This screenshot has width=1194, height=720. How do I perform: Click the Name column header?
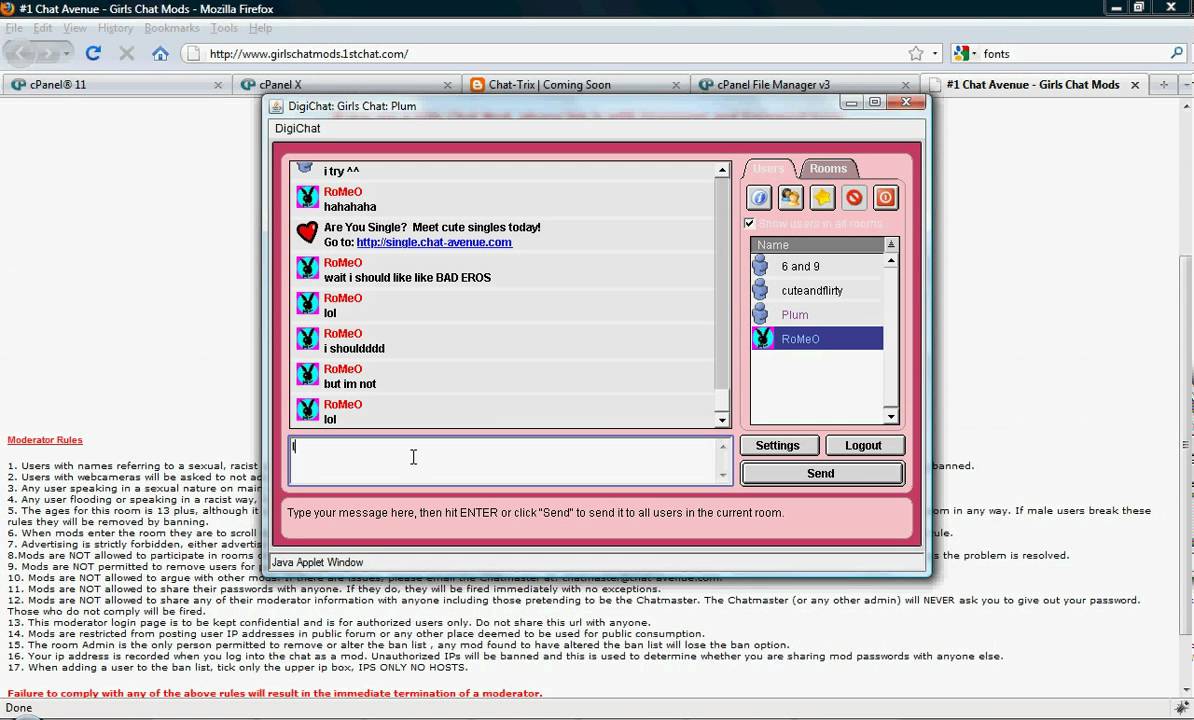pos(817,244)
